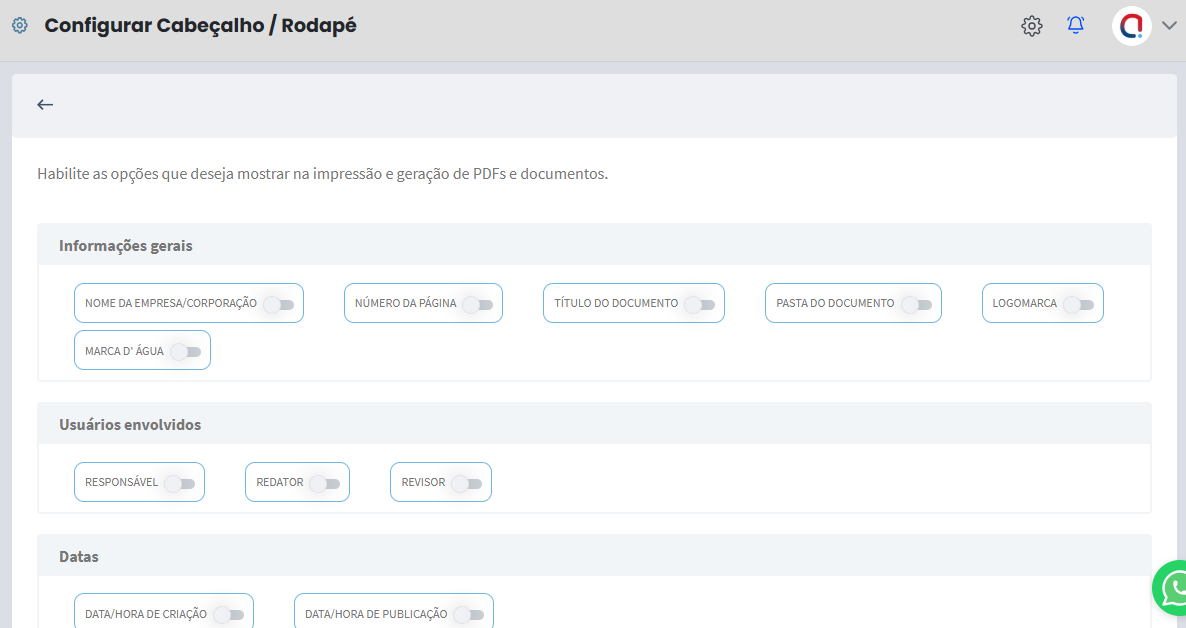The height and width of the screenshot is (628, 1186).
Task: Enable Data/Hora de Publicação switch
Action: coord(469,614)
